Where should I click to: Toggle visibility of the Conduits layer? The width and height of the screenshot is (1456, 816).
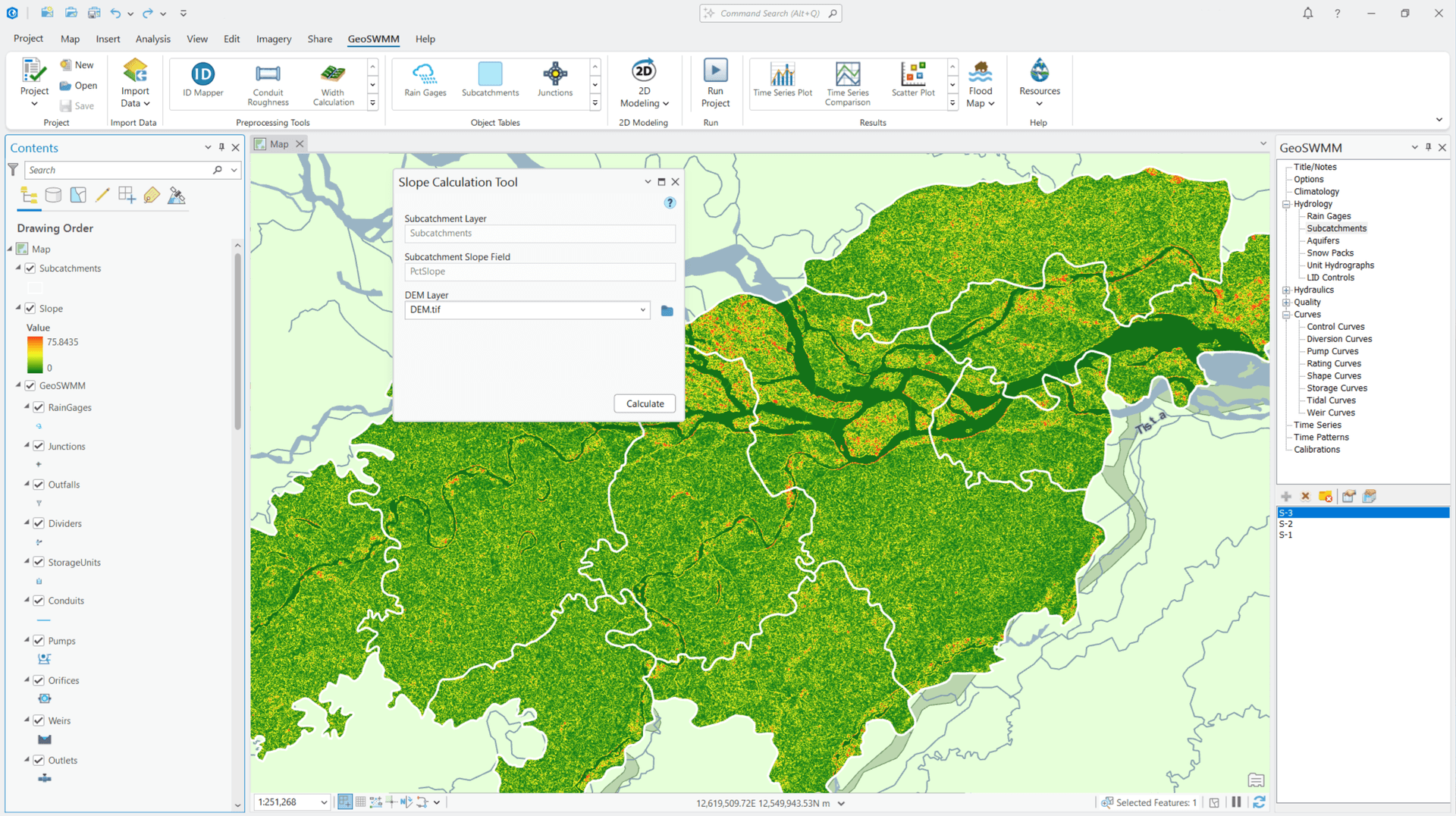(39, 600)
